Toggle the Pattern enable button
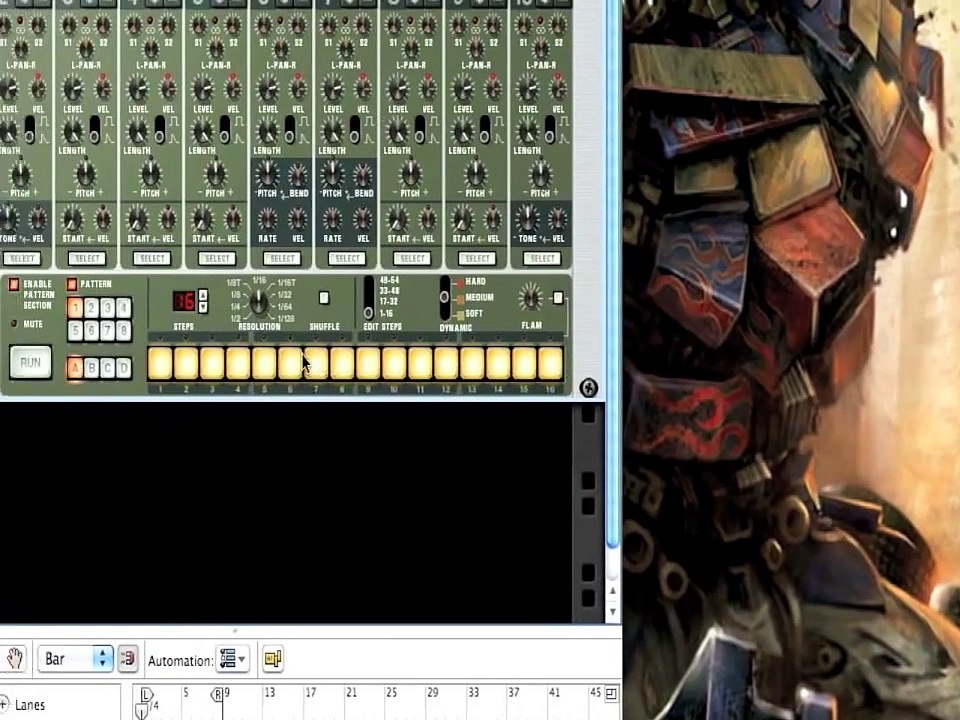Screen dimensions: 960x720 [72, 285]
